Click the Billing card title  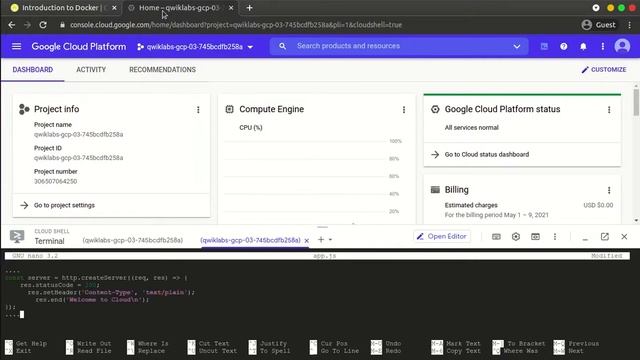coord(456,190)
